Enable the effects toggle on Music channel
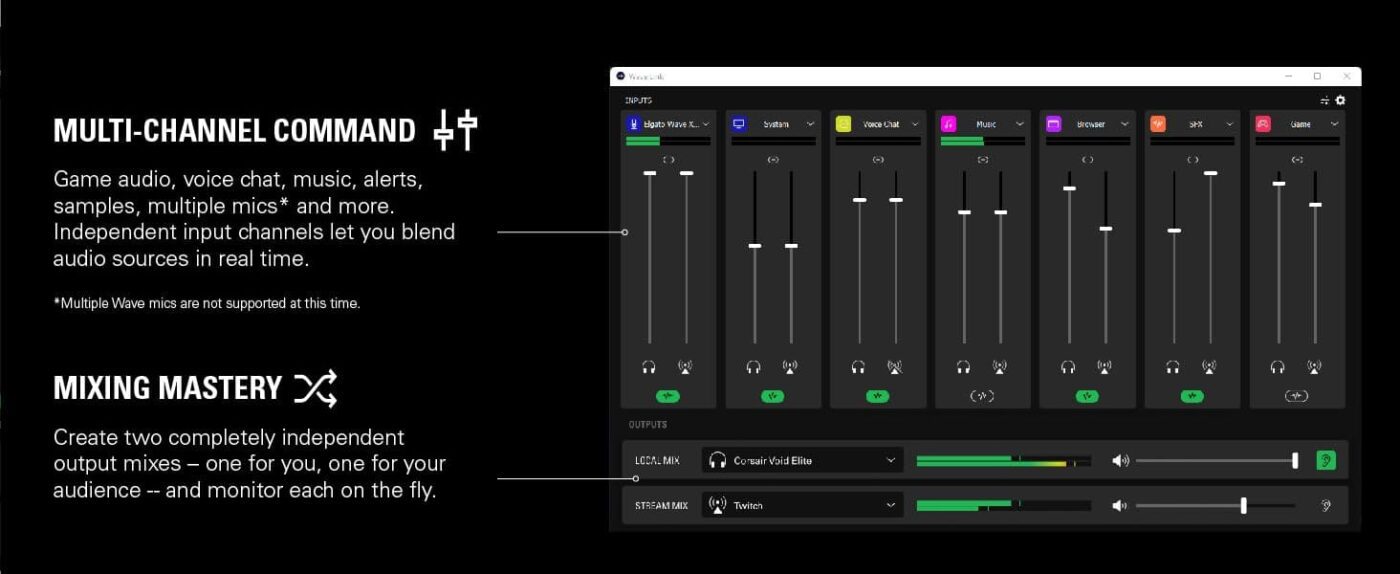The width and height of the screenshot is (1400, 574). 982,396
